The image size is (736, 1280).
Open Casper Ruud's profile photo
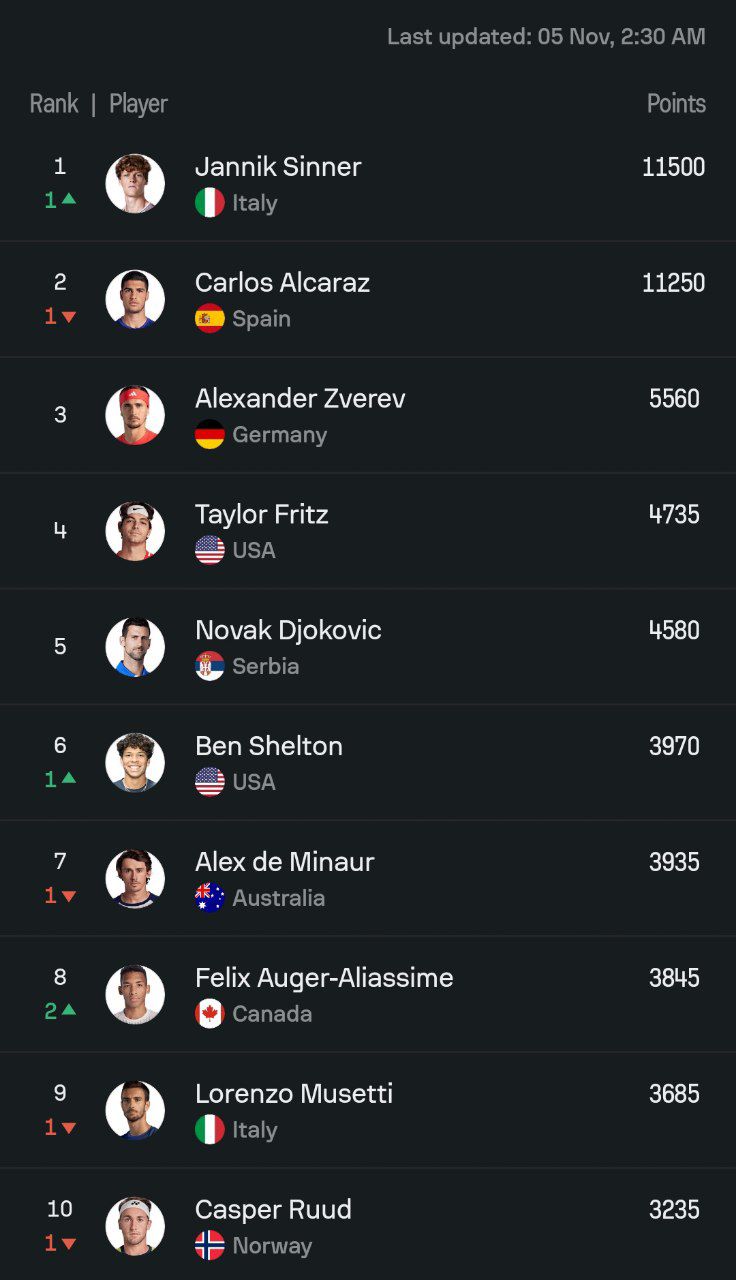[x=135, y=1226]
